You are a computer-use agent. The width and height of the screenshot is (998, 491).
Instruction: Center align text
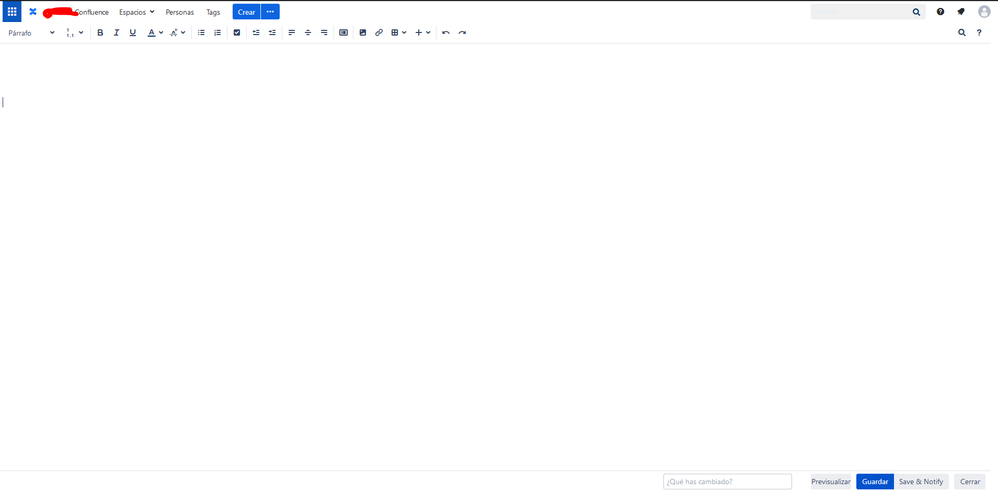click(307, 32)
